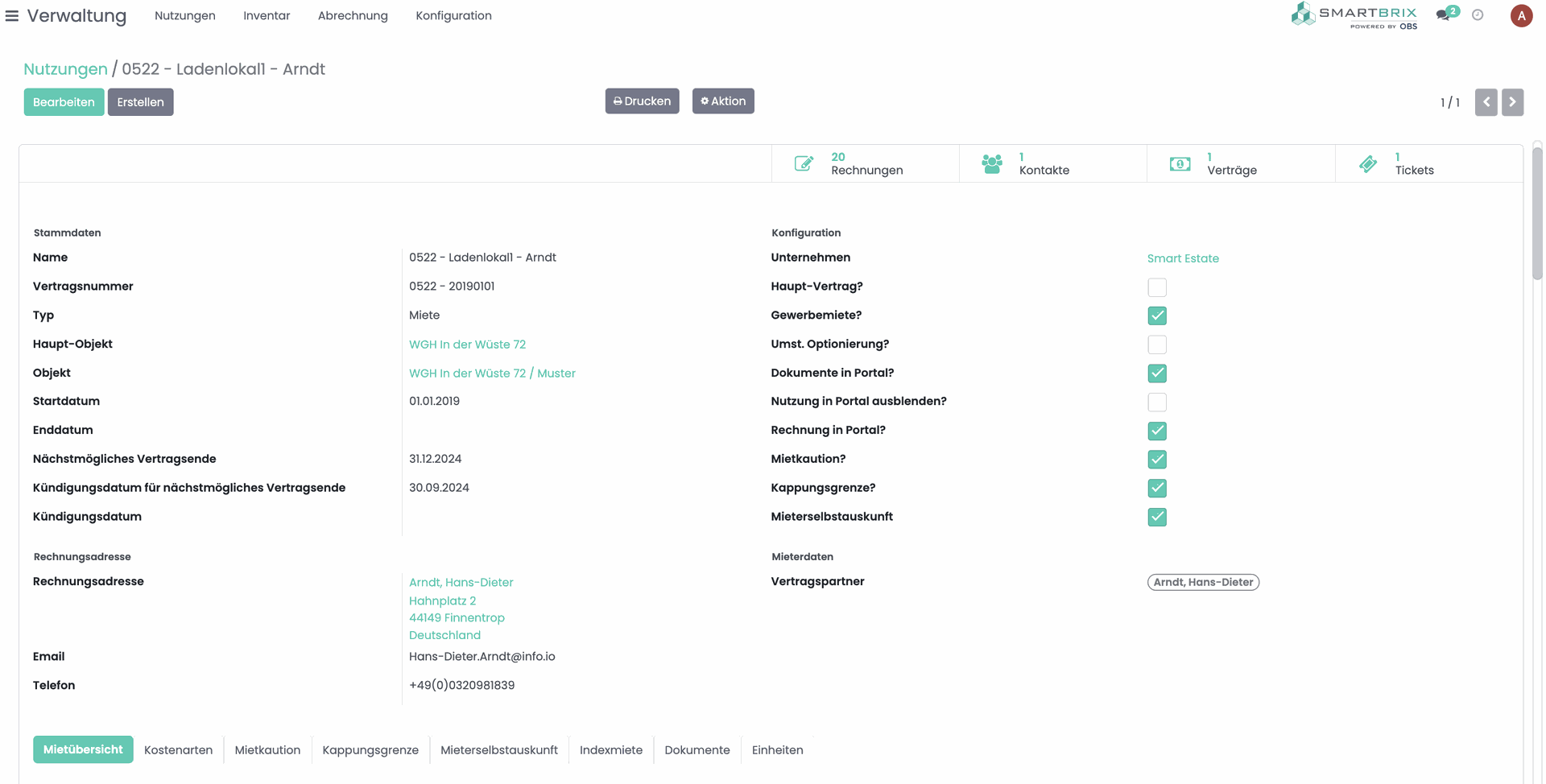Switch to Dokumente tab
This screenshot has height=784, width=1546.
pos(697,750)
